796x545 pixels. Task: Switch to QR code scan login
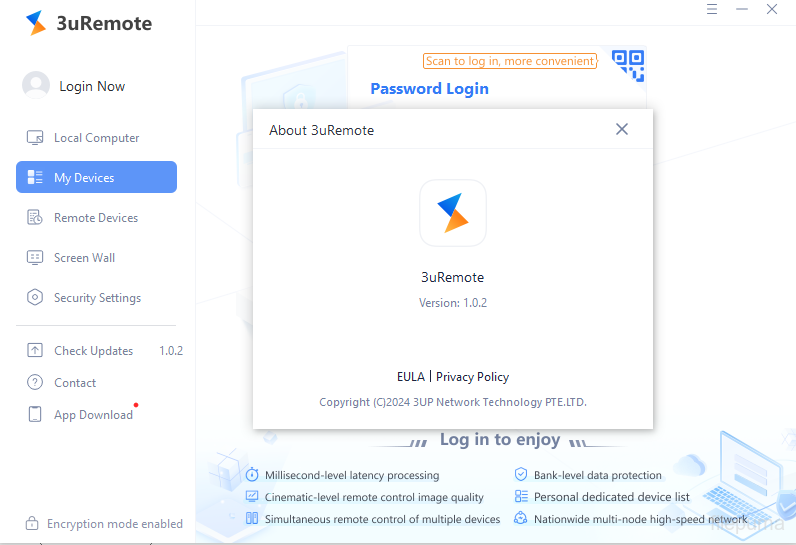629,65
